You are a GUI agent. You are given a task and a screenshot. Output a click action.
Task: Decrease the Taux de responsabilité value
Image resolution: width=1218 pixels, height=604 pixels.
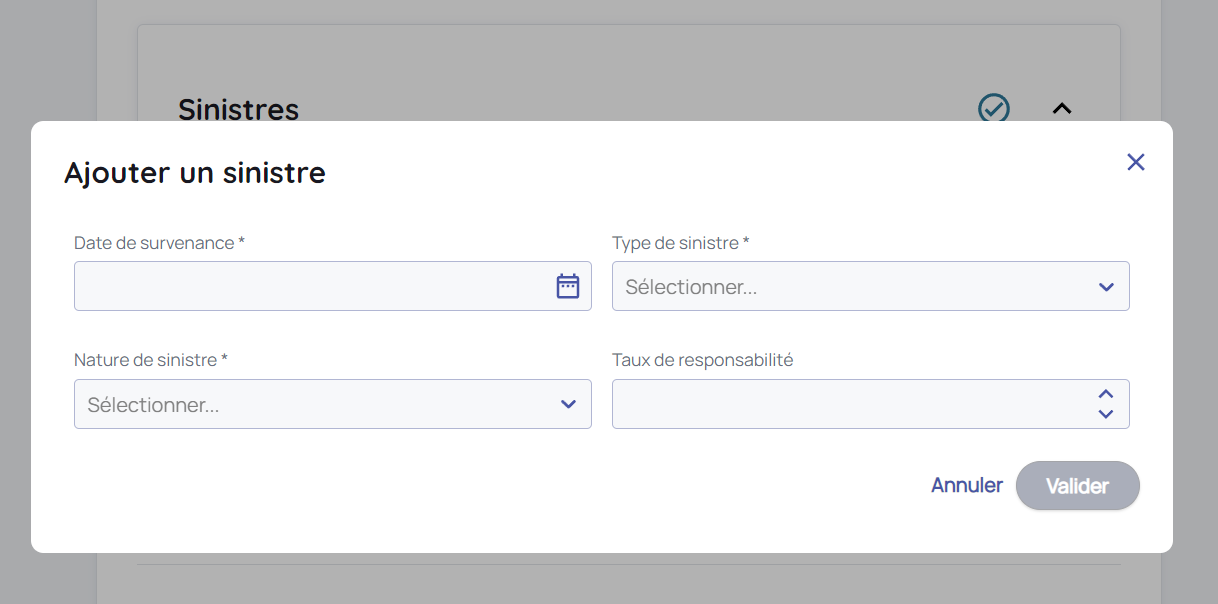[x=1105, y=413]
